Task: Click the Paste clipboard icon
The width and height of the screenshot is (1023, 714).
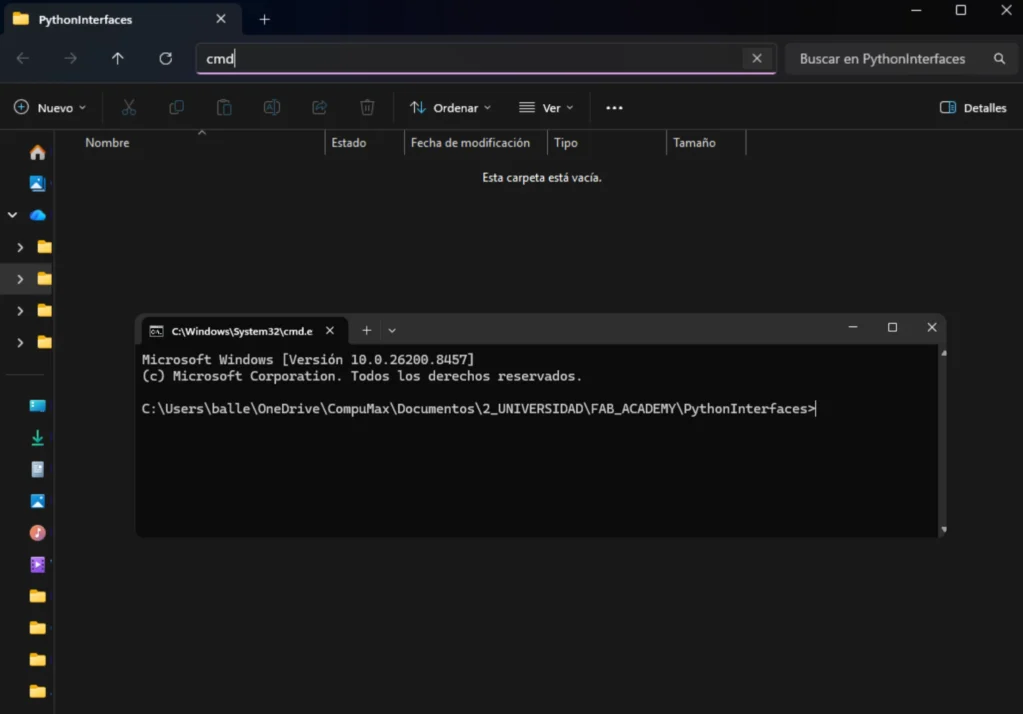Action: [x=224, y=107]
